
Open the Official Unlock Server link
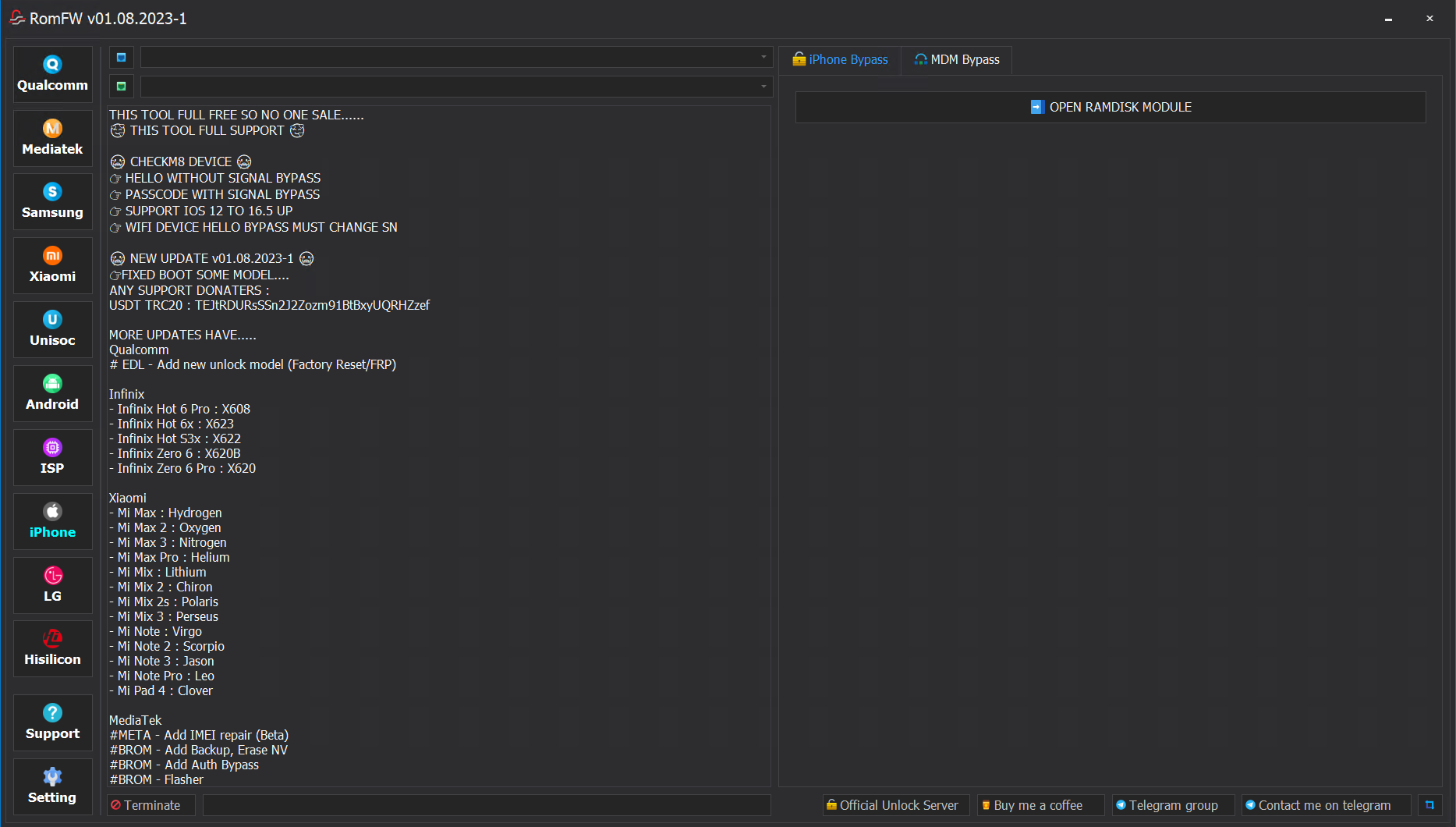pyautogui.click(x=896, y=805)
